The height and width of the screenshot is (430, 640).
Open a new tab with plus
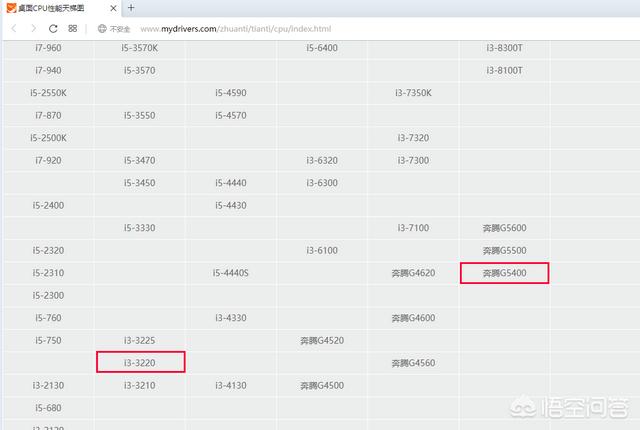[131, 8]
